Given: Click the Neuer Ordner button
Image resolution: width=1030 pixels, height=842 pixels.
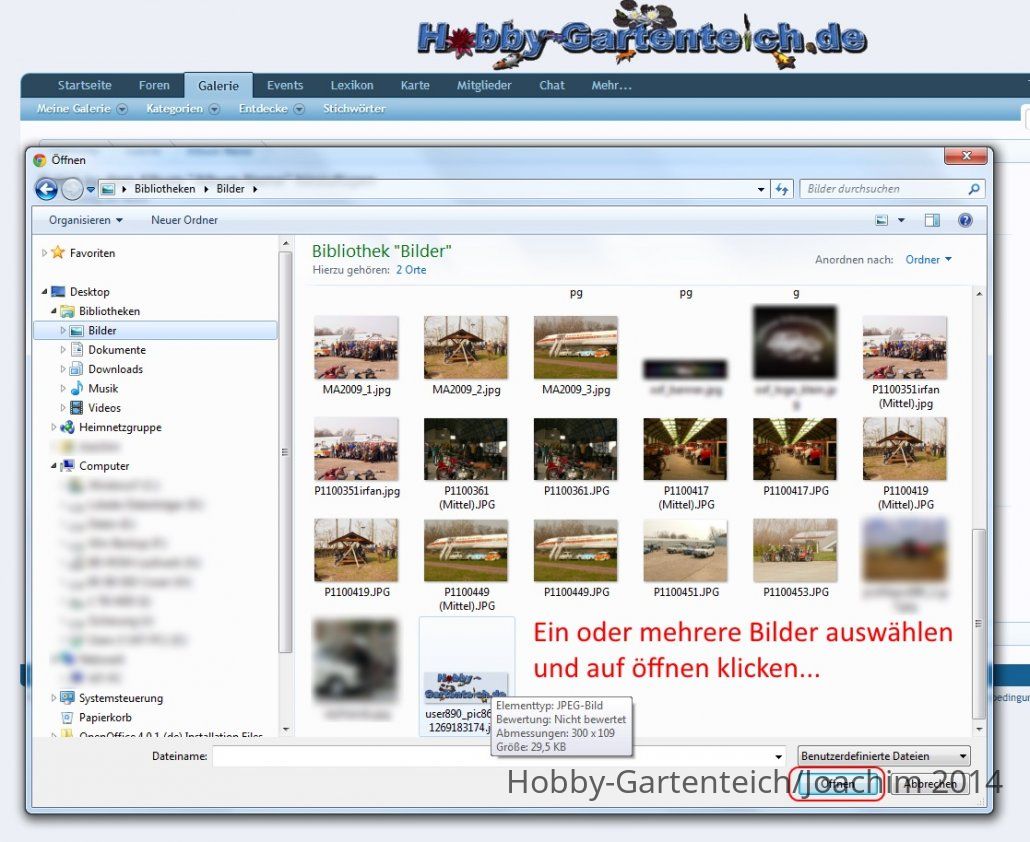Looking at the screenshot, I should click(x=185, y=220).
